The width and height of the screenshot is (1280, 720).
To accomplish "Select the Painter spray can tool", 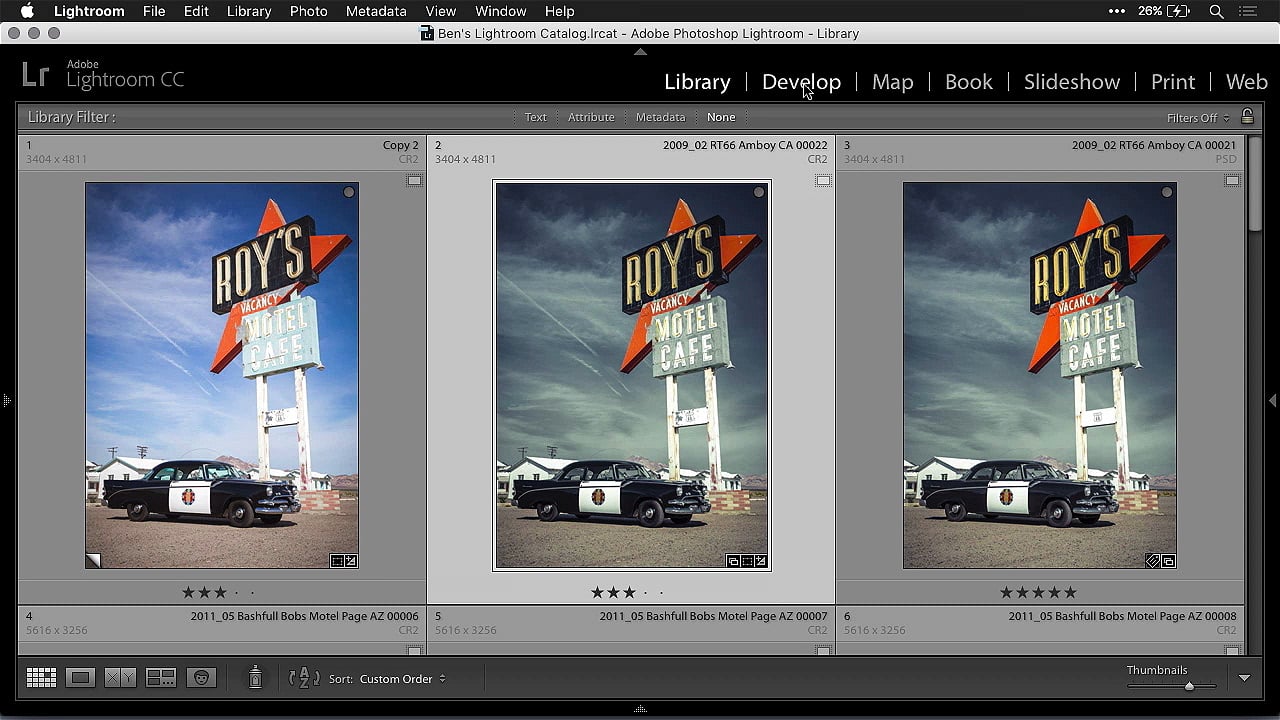I will [255, 678].
